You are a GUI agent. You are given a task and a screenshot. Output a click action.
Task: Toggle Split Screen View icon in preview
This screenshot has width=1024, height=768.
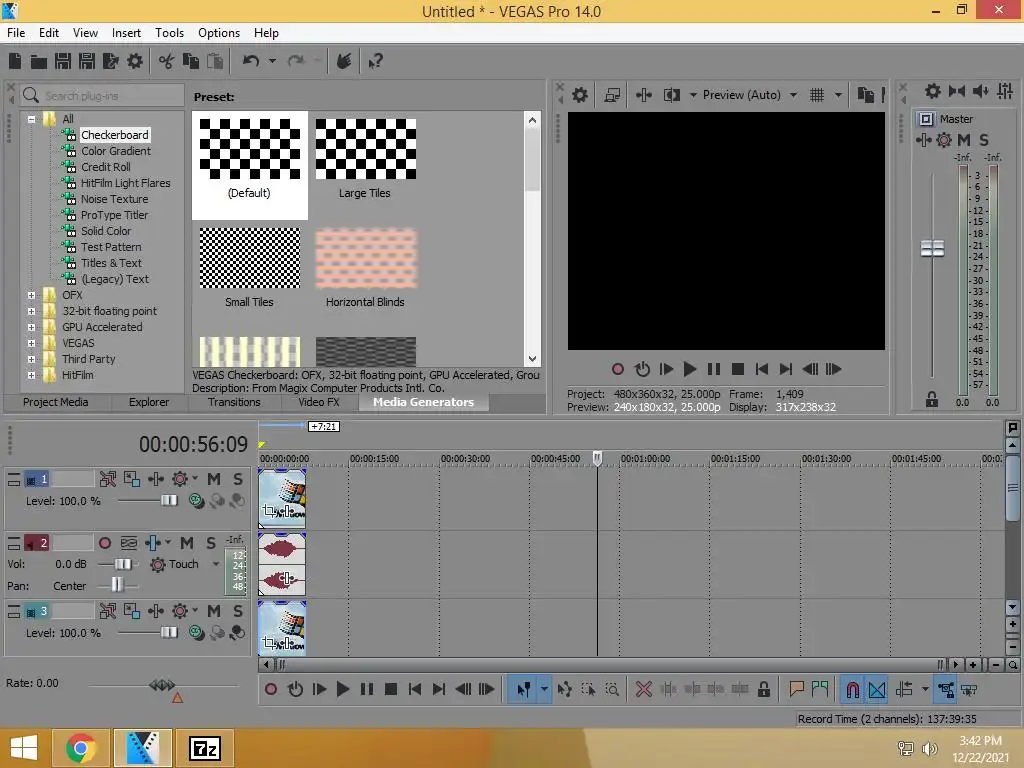coord(672,95)
